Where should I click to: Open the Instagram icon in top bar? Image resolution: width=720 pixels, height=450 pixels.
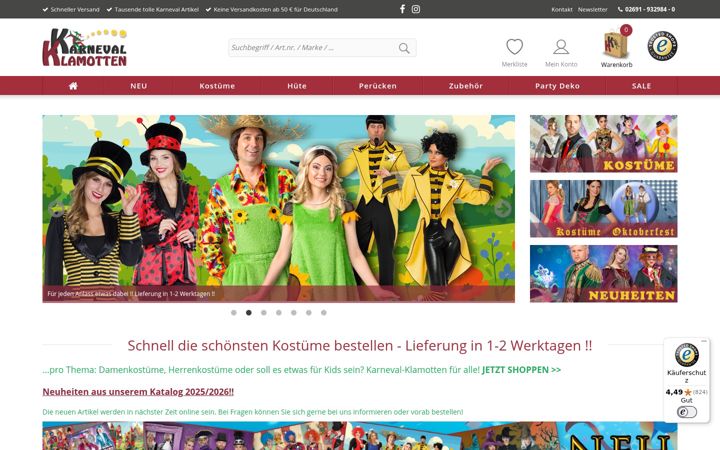[x=416, y=9]
